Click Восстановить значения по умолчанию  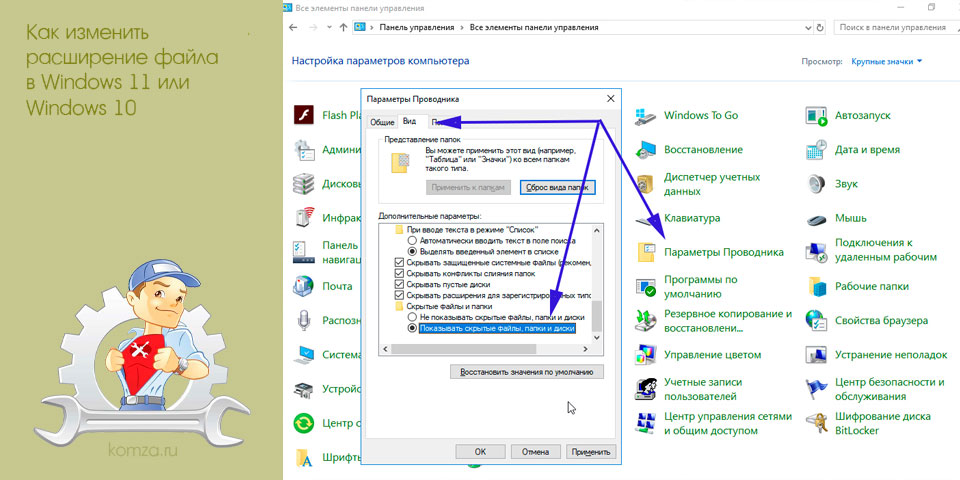click(527, 372)
